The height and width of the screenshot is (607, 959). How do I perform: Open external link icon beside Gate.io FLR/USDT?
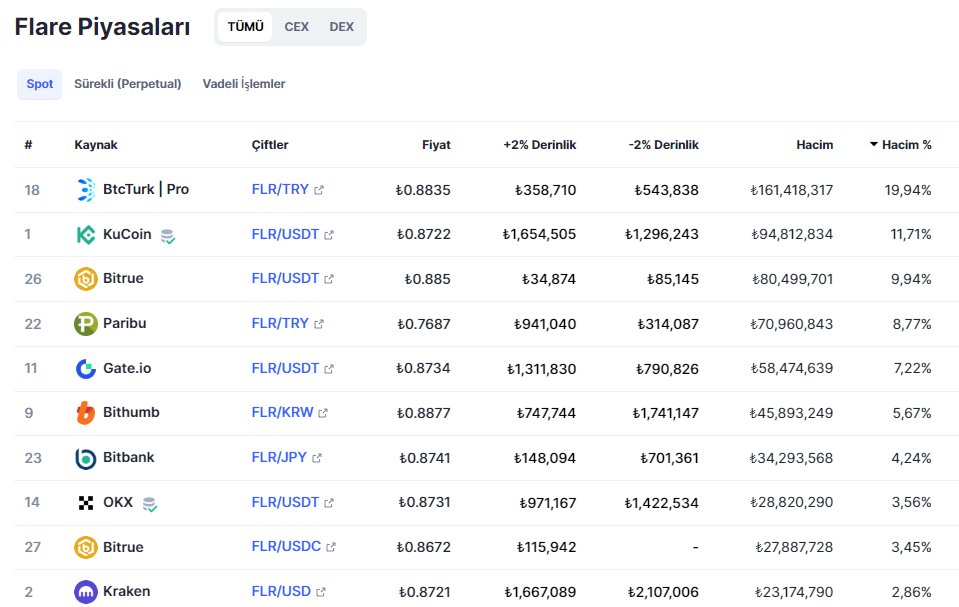[x=329, y=369]
